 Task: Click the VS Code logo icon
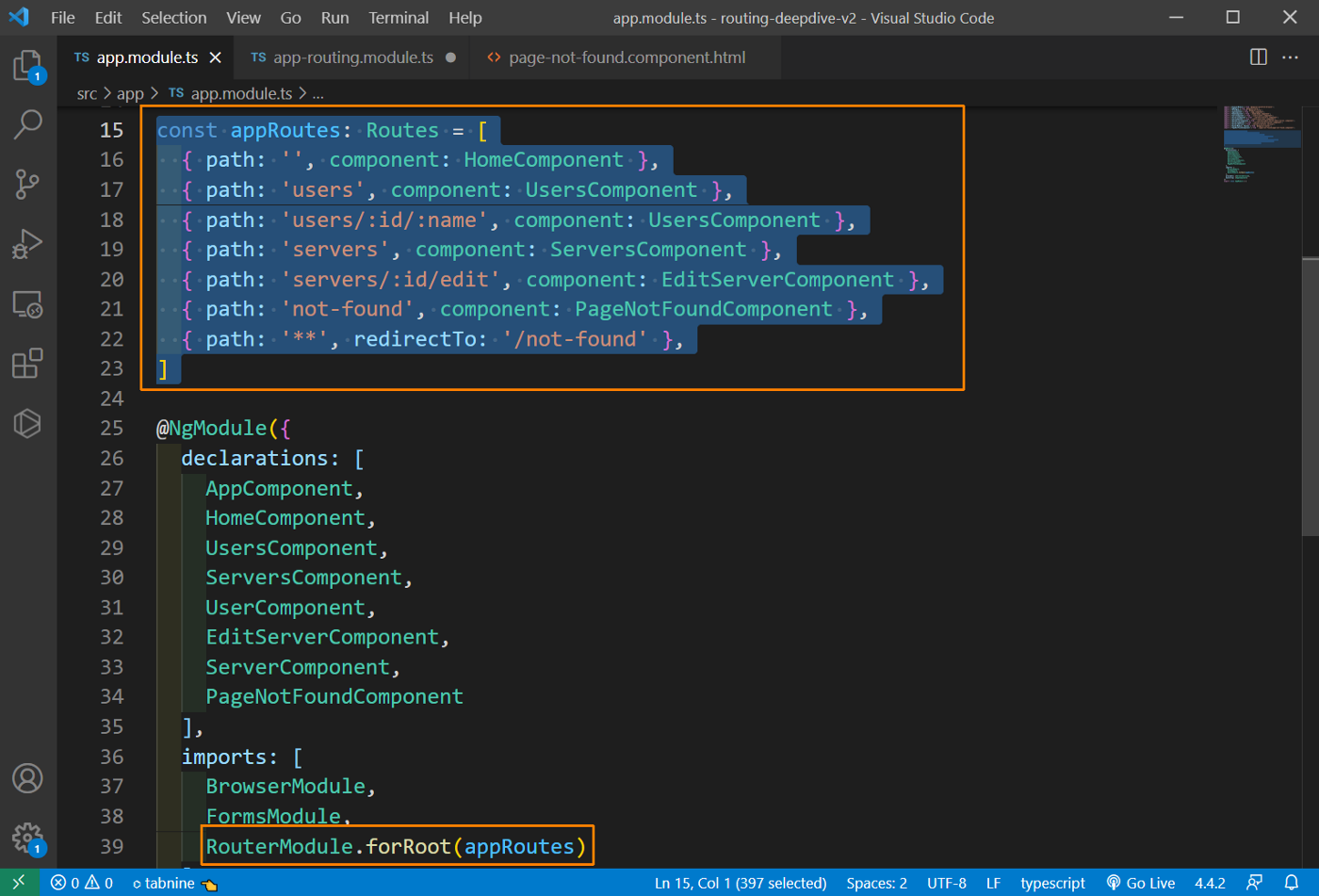[x=19, y=17]
